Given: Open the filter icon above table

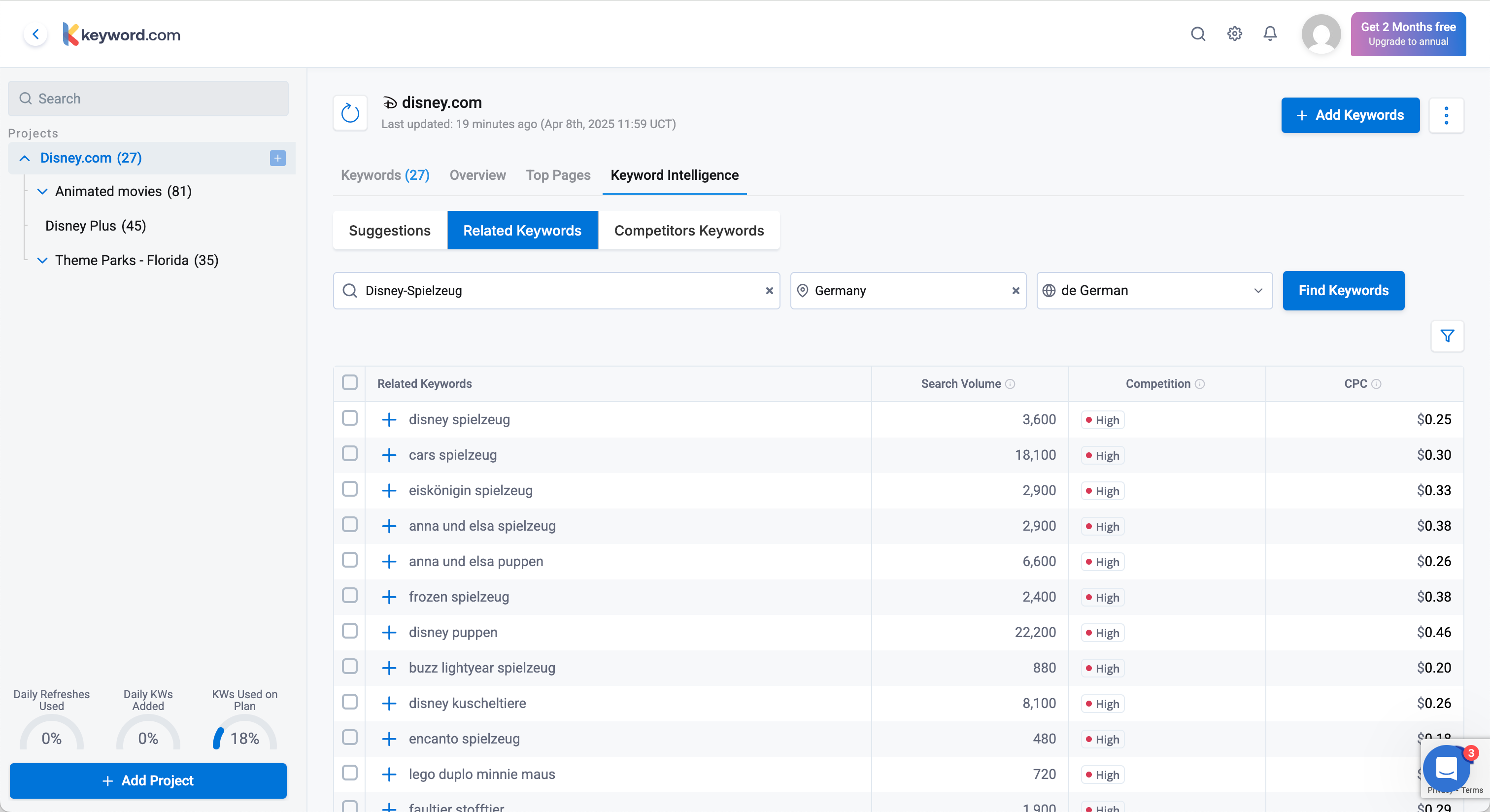Looking at the screenshot, I should click(1447, 336).
